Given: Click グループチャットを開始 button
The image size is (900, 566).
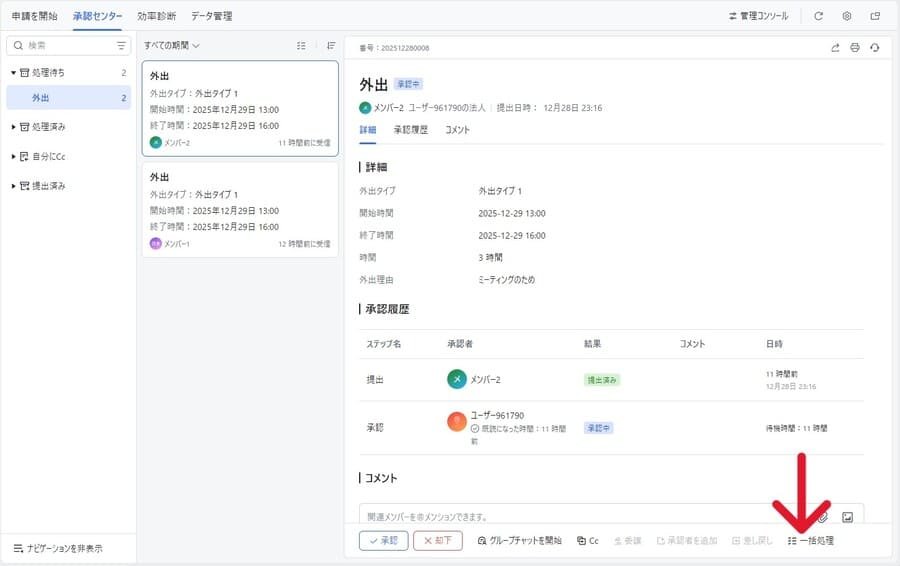Looking at the screenshot, I should [x=519, y=541].
